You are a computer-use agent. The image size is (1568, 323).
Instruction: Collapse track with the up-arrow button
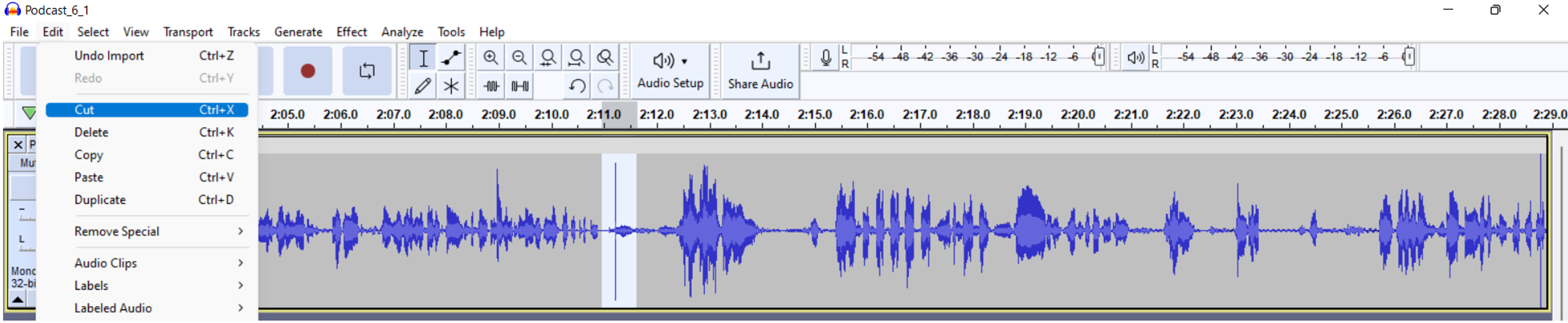[x=17, y=299]
